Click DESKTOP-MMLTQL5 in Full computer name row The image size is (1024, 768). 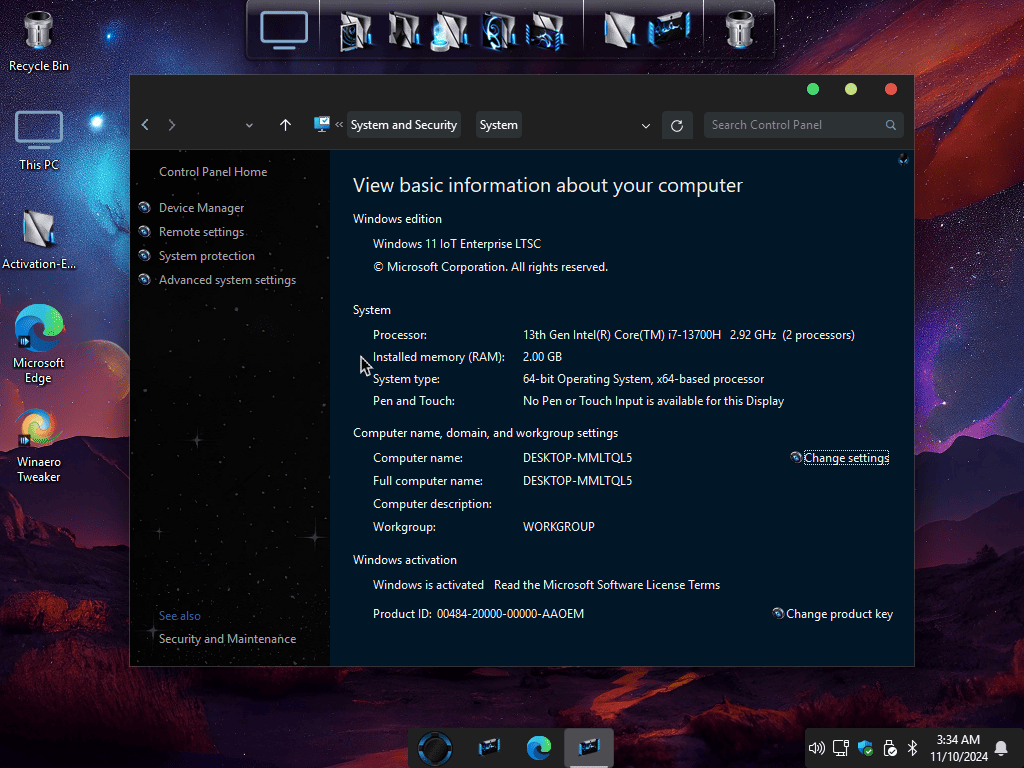(577, 481)
